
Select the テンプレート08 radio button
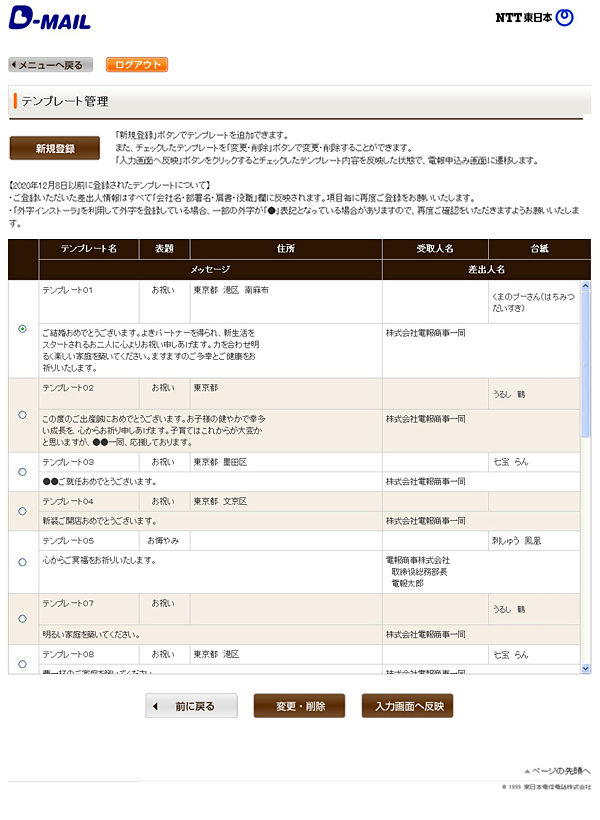coord(22,664)
